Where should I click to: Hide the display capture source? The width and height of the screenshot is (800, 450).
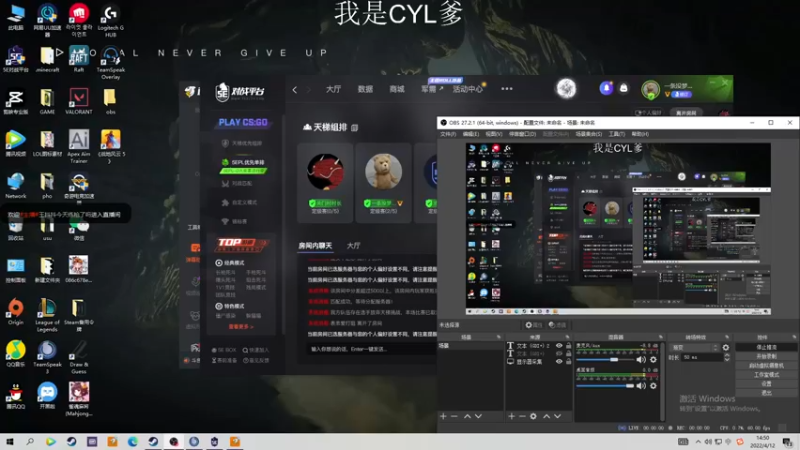[559, 362]
